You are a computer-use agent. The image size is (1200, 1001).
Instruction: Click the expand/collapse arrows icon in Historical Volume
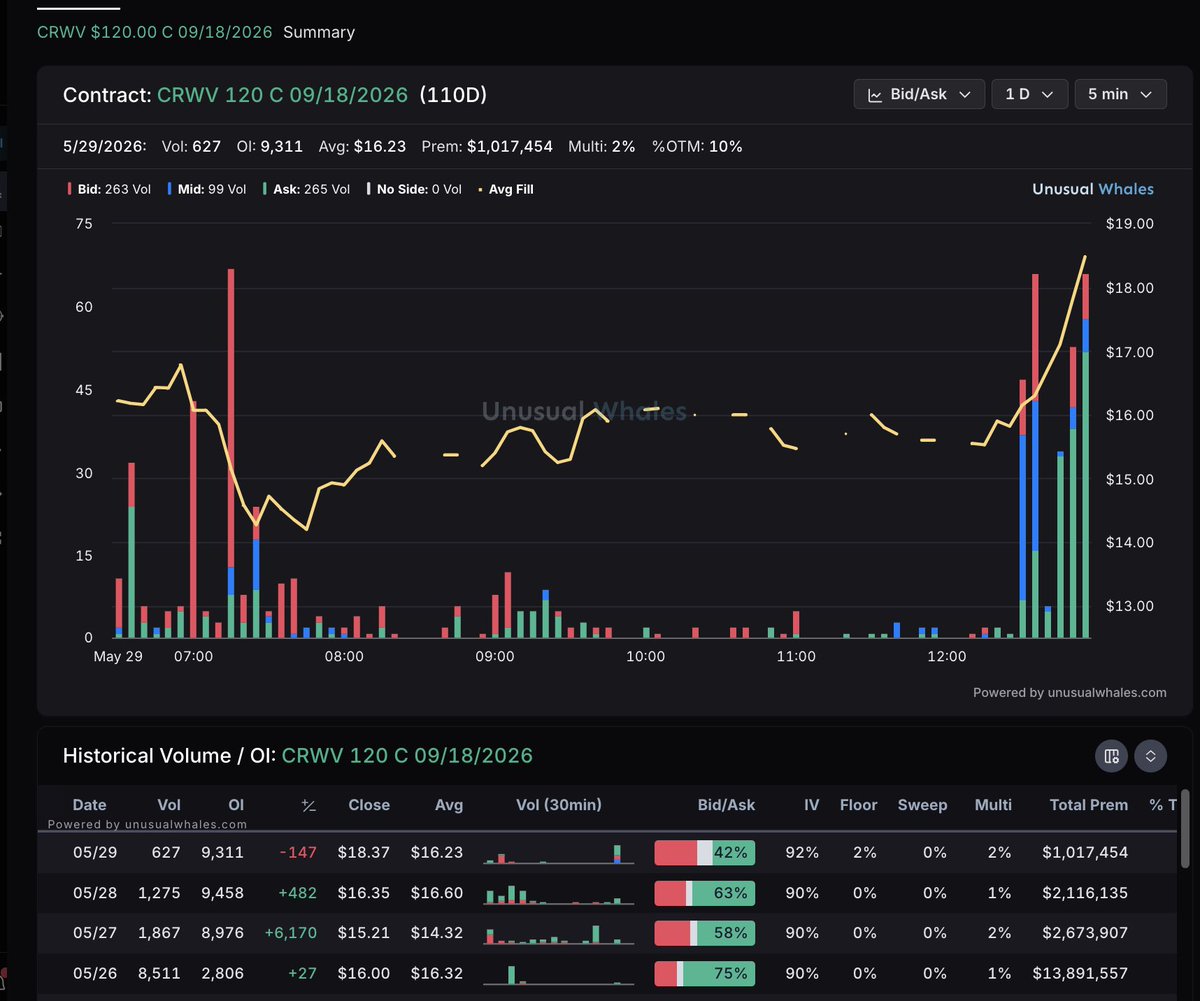coord(1151,756)
